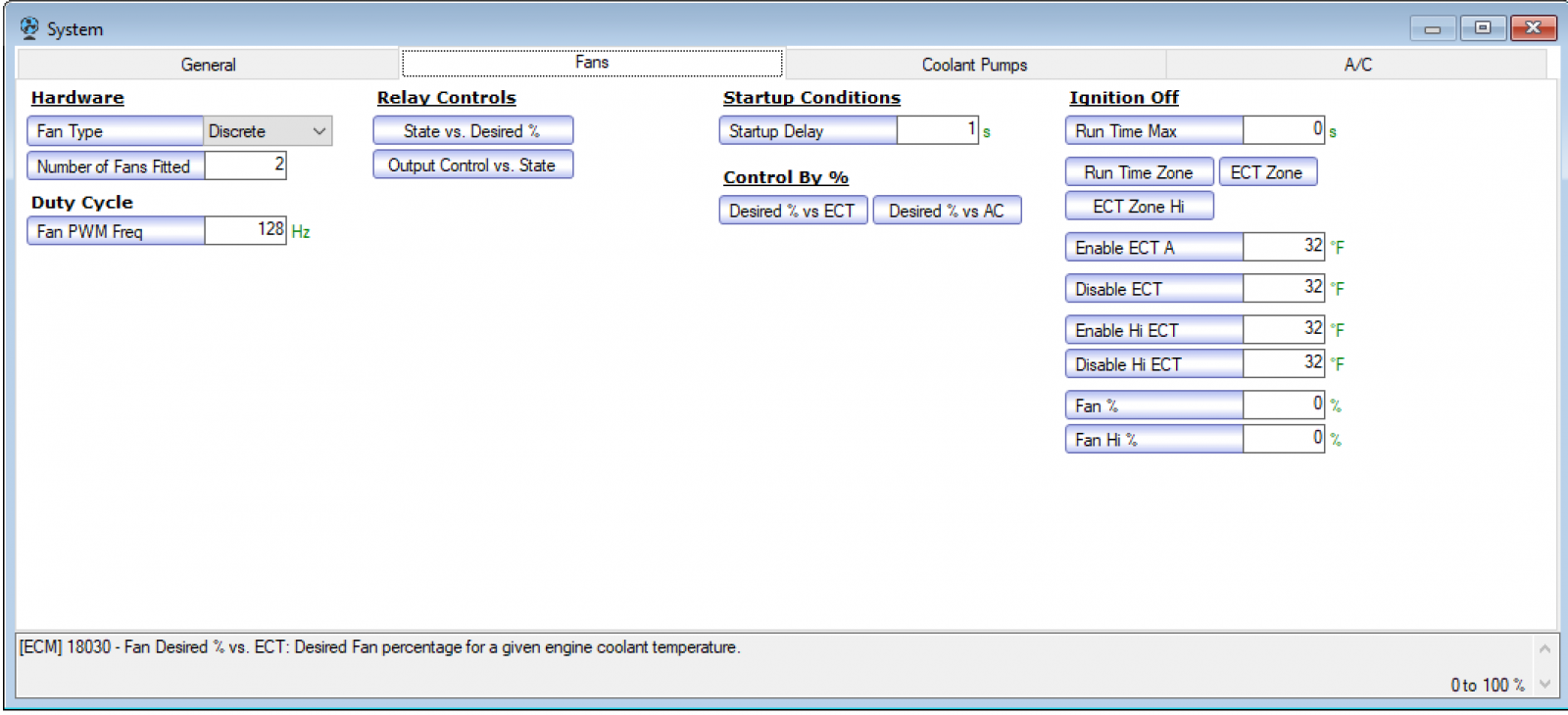Click the ECM 18030 description text
Image resolution: width=1568 pixels, height=715 pixels.
(x=379, y=647)
